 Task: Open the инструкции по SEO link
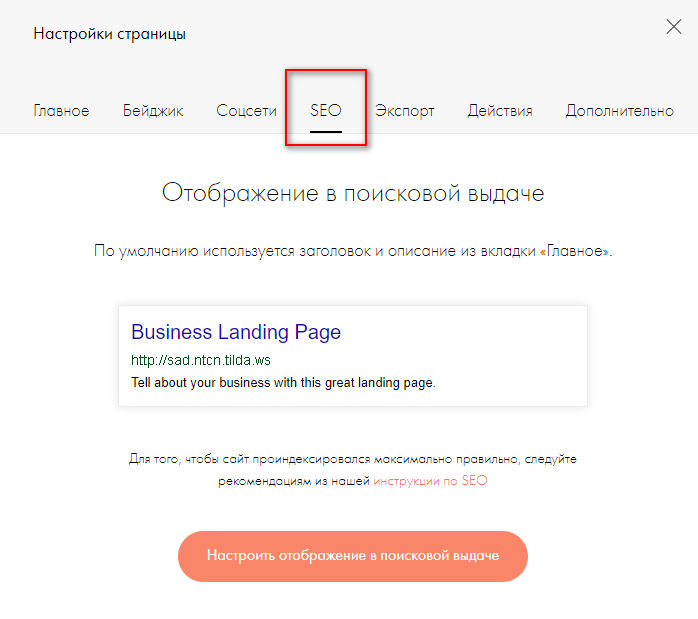coord(430,481)
